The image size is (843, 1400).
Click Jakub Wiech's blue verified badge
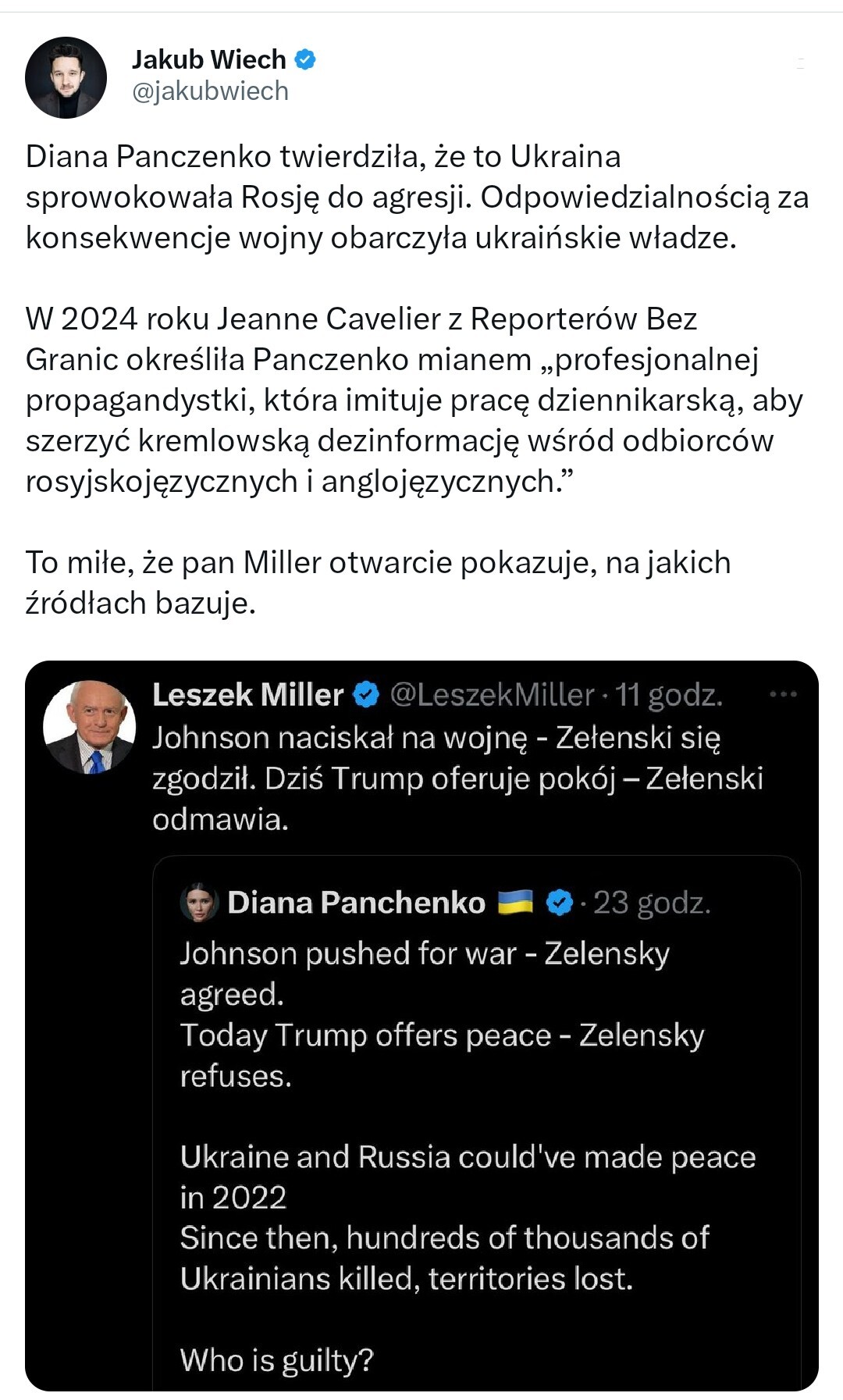tap(305, 59)
